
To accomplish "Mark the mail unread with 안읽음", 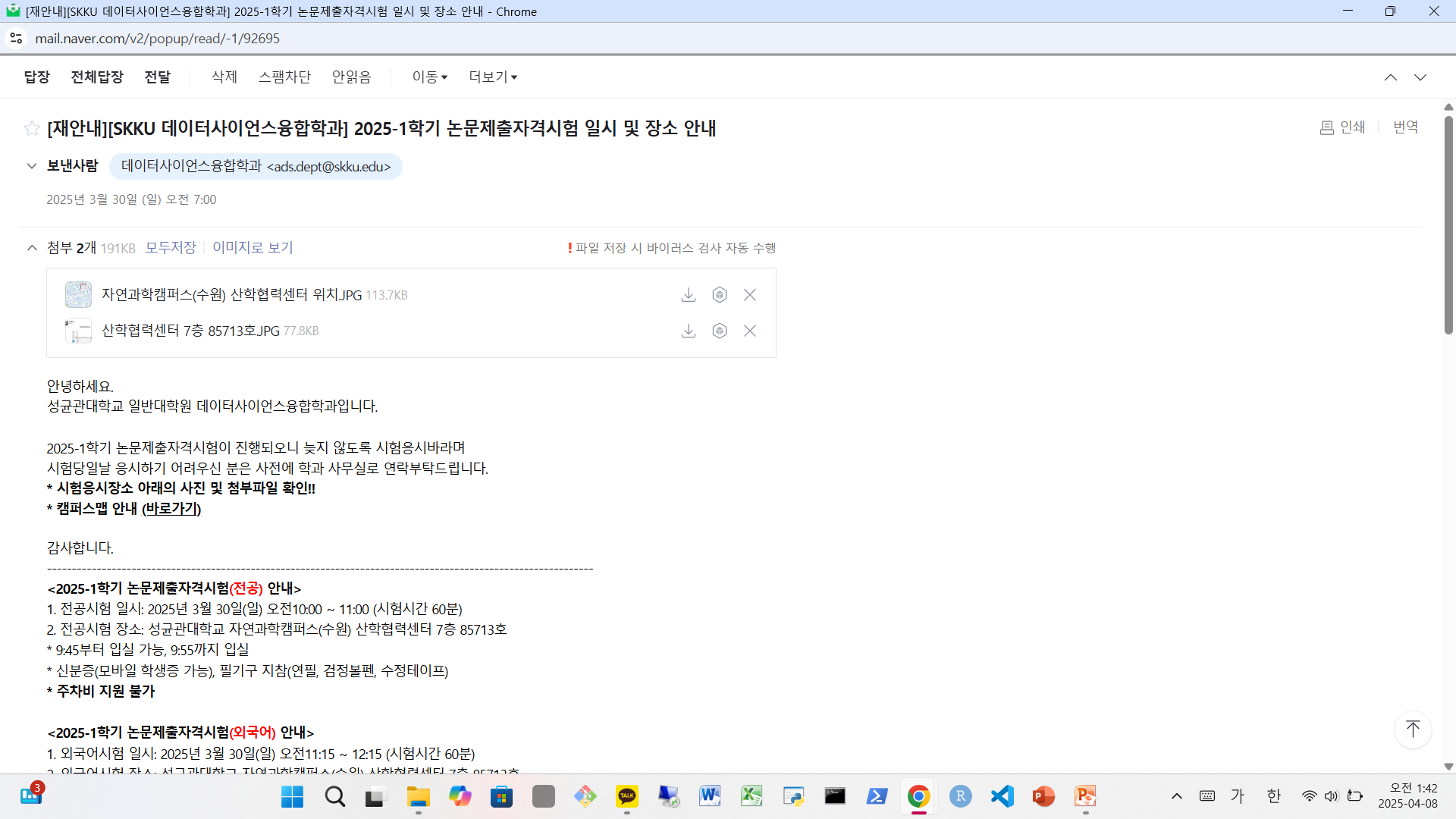I will [351, 77].
